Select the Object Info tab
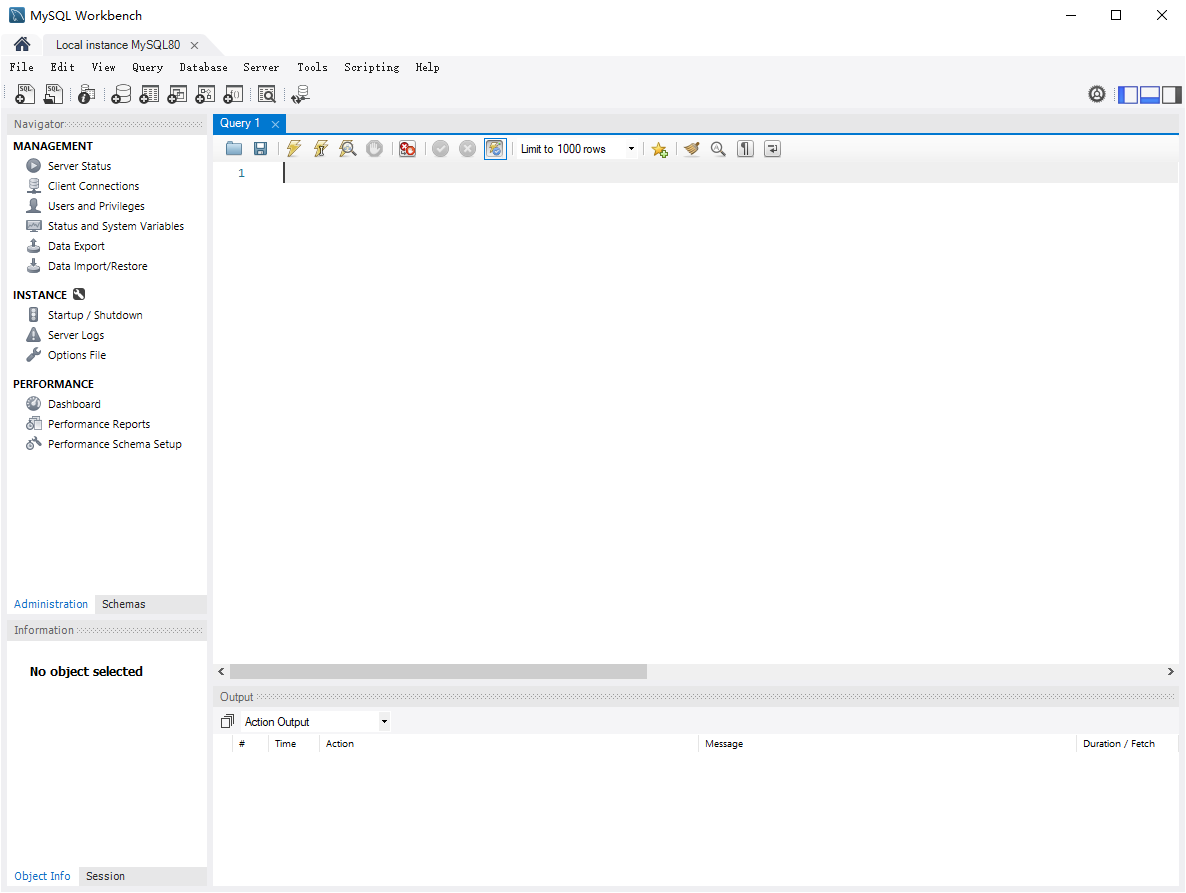This screenshot has height=893, width=1186. click(x=42, y=876)
